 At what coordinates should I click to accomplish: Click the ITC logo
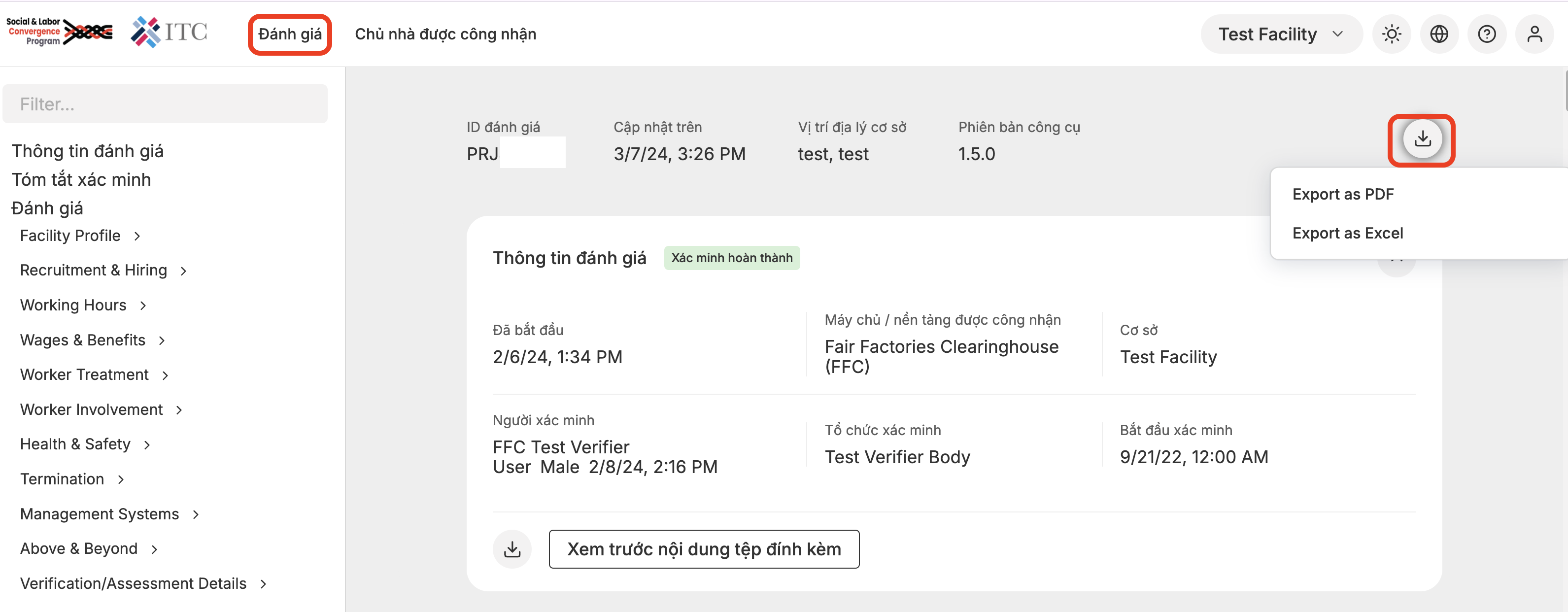pos(169,32)
